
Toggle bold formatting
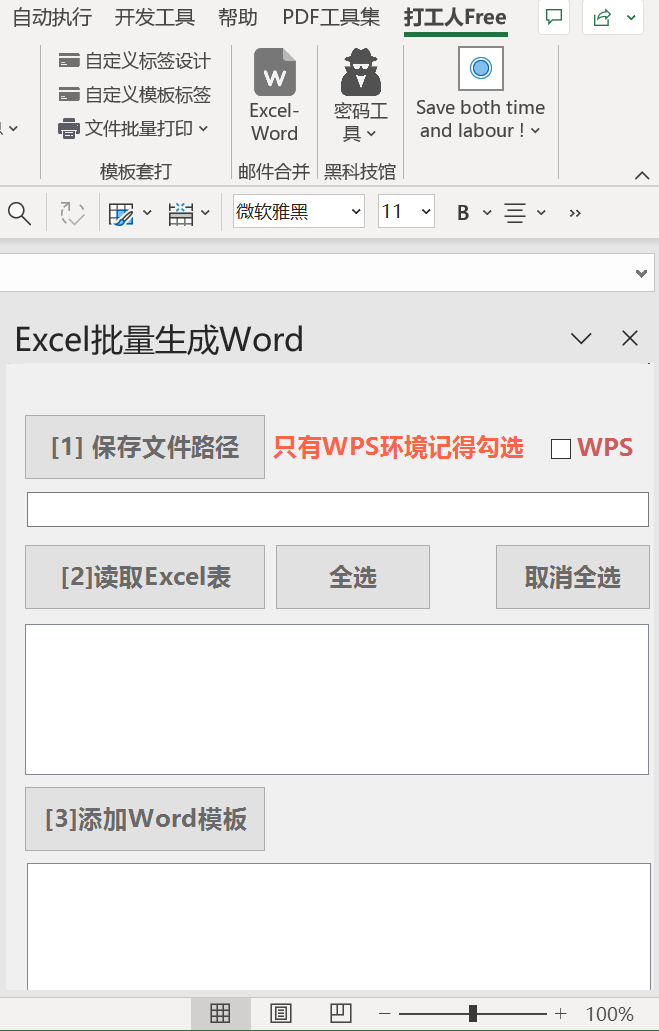click(463, 212)
